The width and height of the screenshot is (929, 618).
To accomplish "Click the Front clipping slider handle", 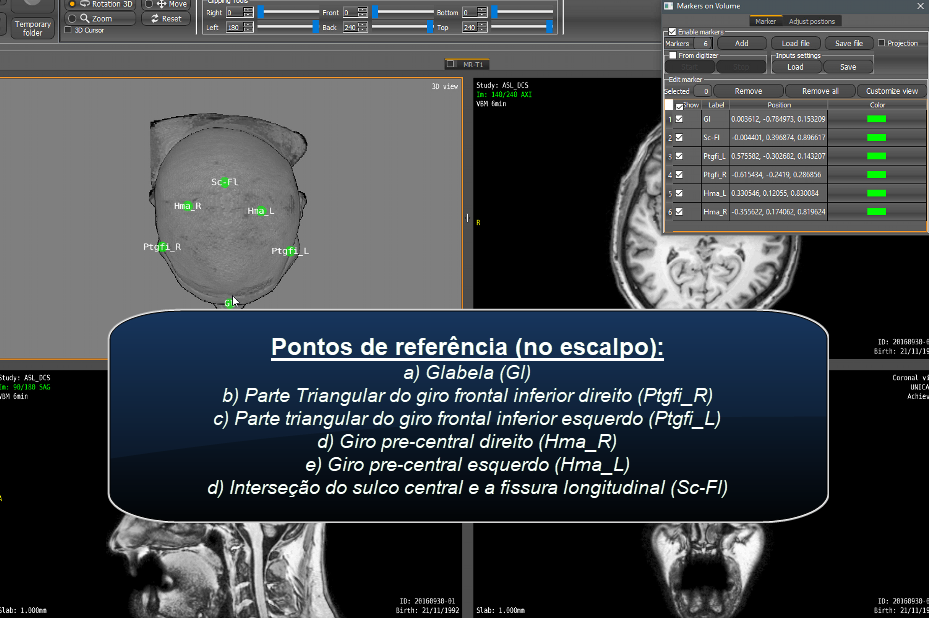I will pos(375,12).
